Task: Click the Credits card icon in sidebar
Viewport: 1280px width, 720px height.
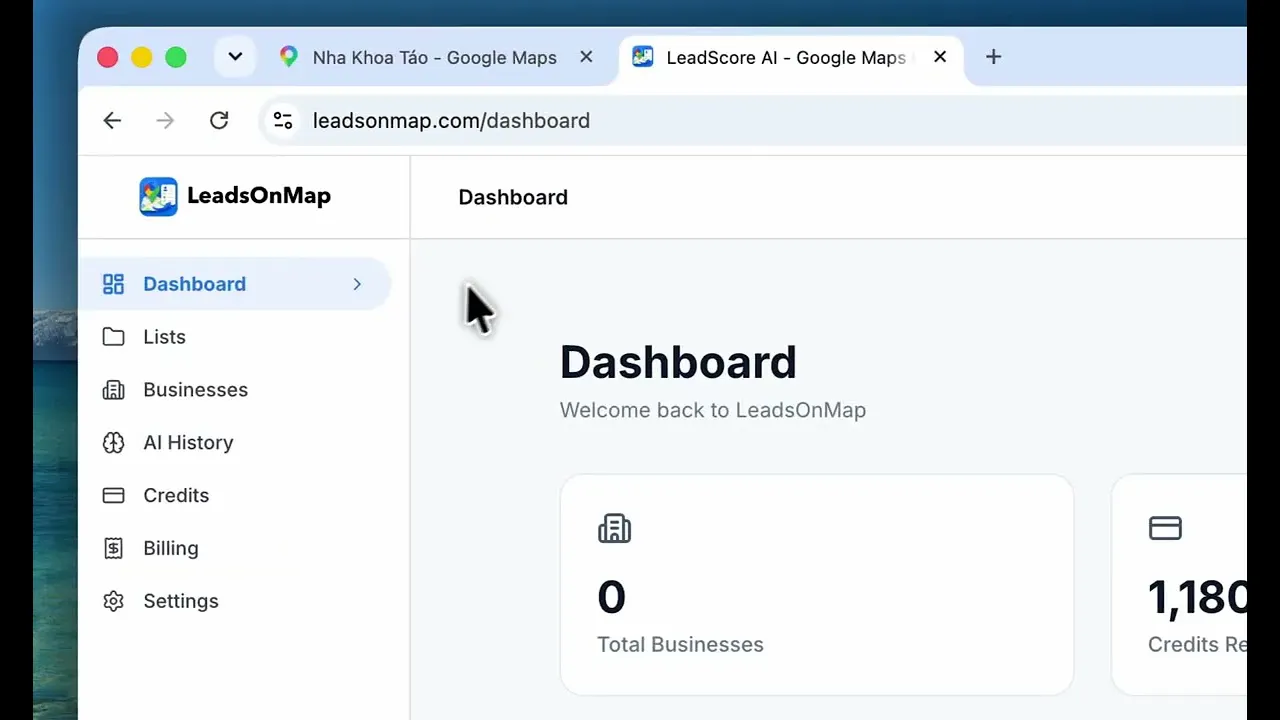Action: (114, 496)
